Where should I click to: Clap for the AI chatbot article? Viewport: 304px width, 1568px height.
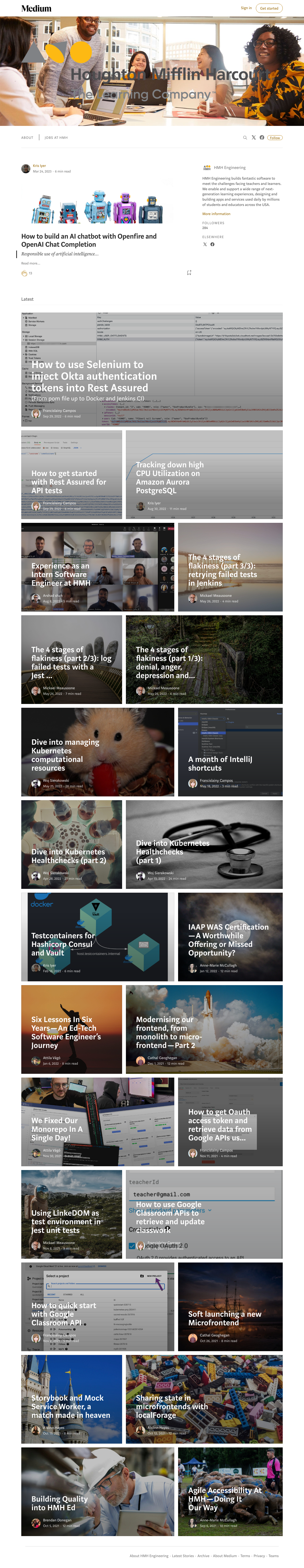click(24, 273)
